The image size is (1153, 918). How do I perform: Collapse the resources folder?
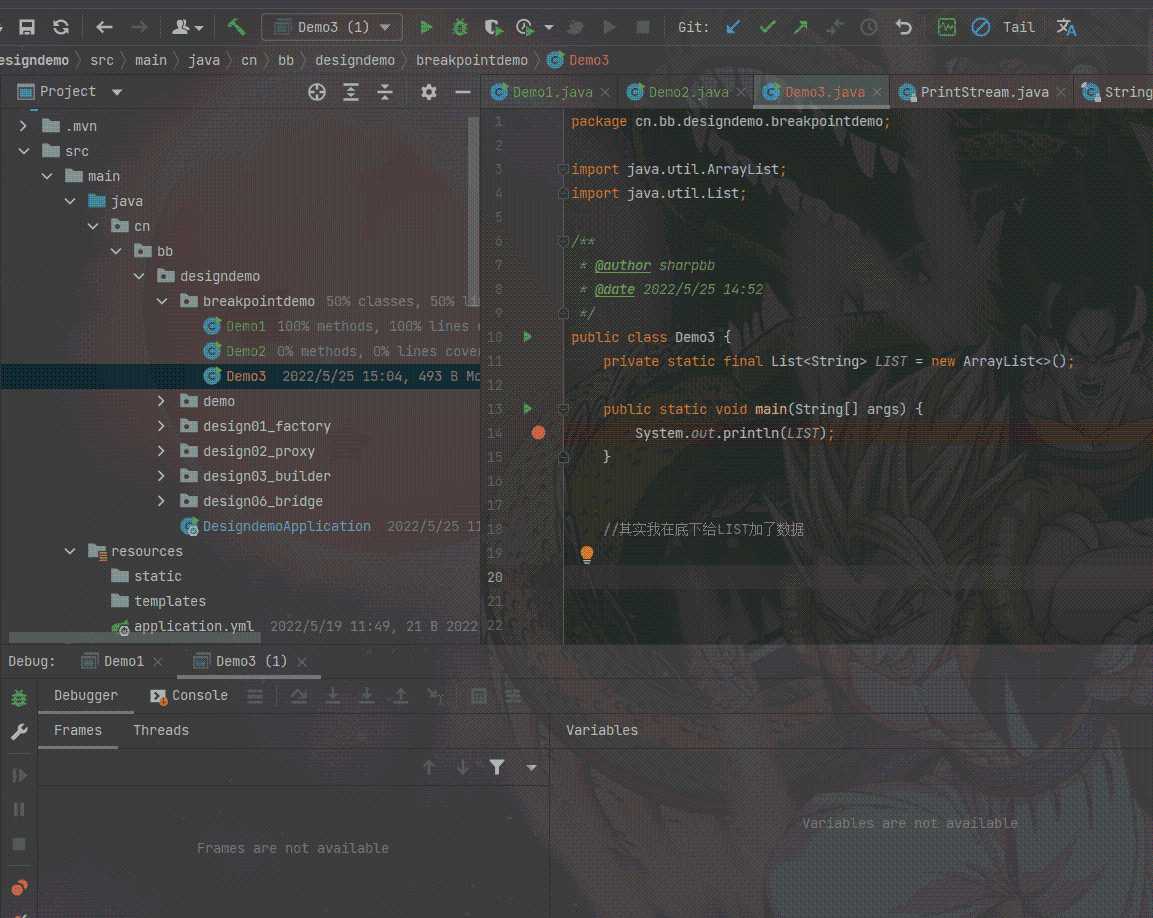coord(70,551)
